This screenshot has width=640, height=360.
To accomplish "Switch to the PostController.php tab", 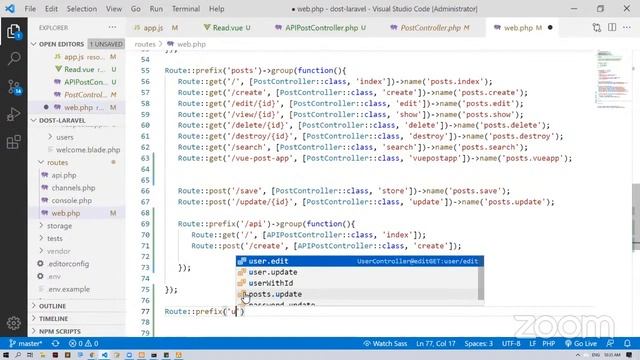I will pos(430,28).
